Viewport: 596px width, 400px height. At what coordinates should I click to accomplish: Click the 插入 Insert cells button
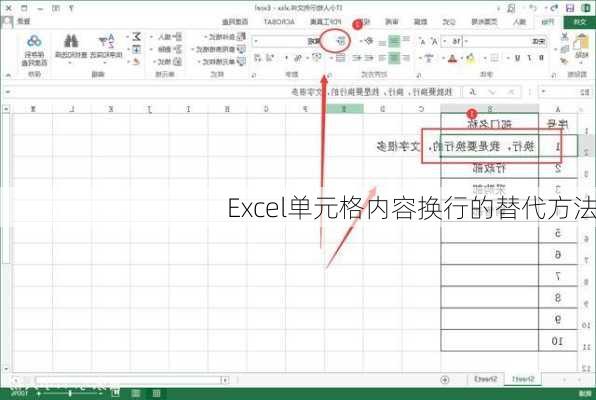coord(167,37)
